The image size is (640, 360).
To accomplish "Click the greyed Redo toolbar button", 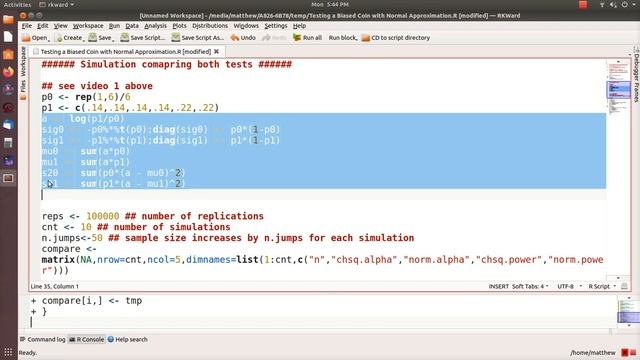I will (x=274, y=38).
